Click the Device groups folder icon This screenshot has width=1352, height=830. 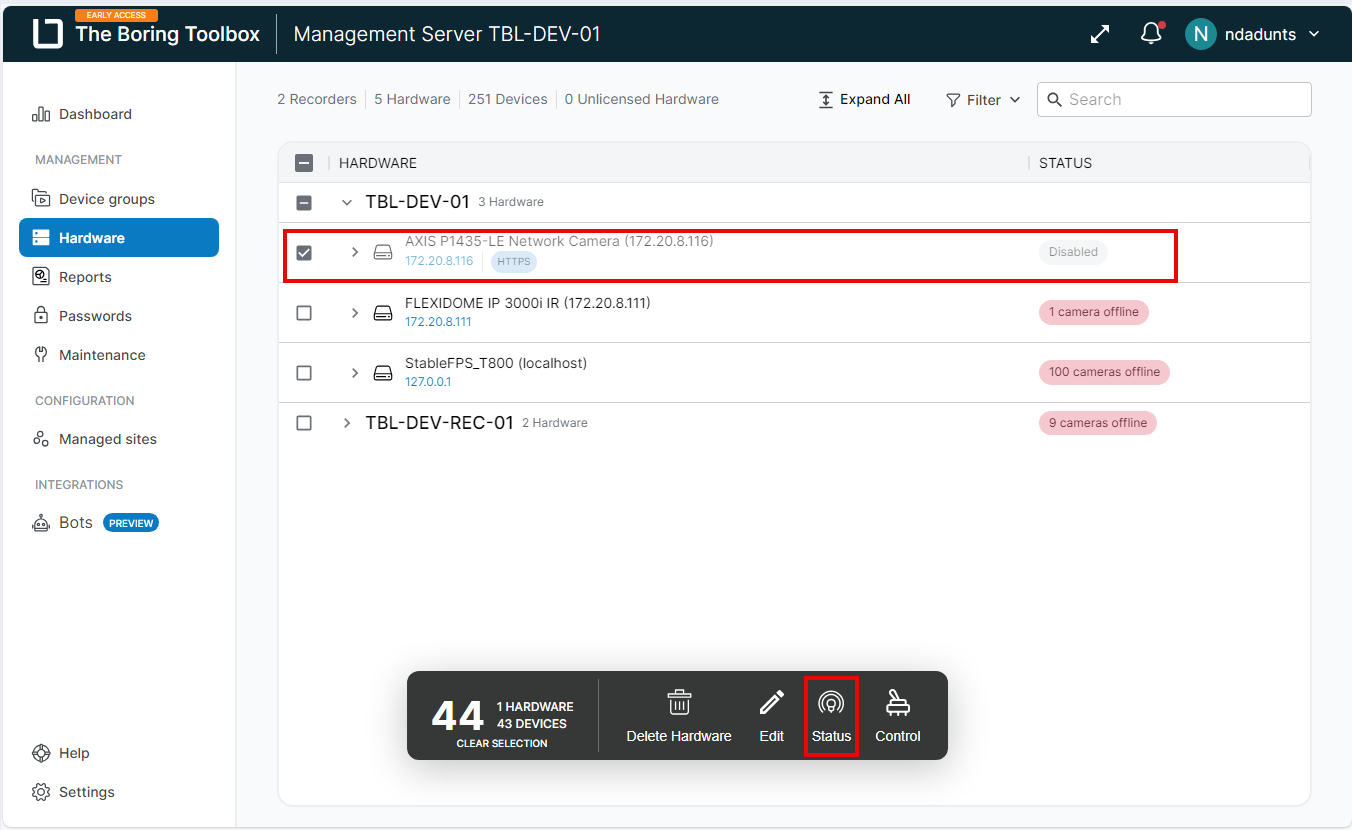(41, 198)
